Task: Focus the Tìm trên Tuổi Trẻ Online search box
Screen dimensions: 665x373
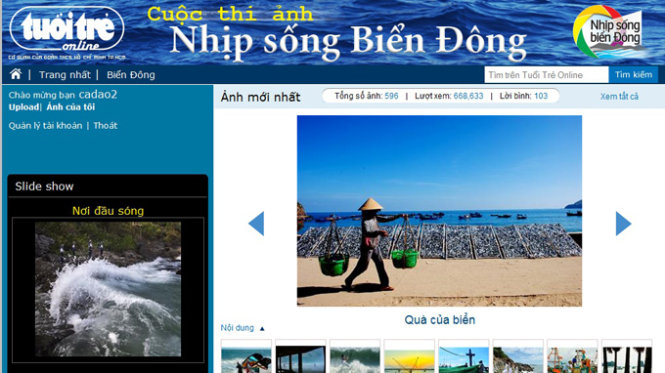Action: (x=546, y=75)
